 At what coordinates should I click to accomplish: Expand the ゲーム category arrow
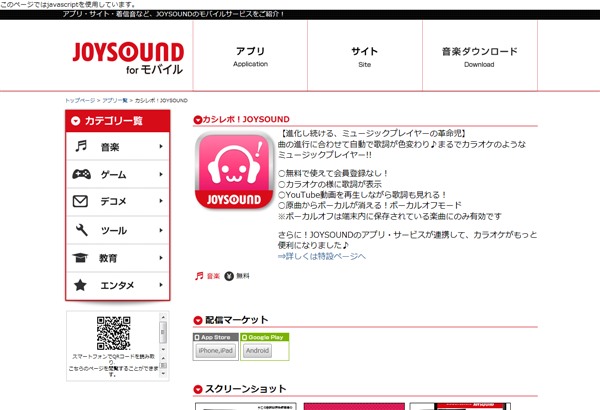[161, 174]
